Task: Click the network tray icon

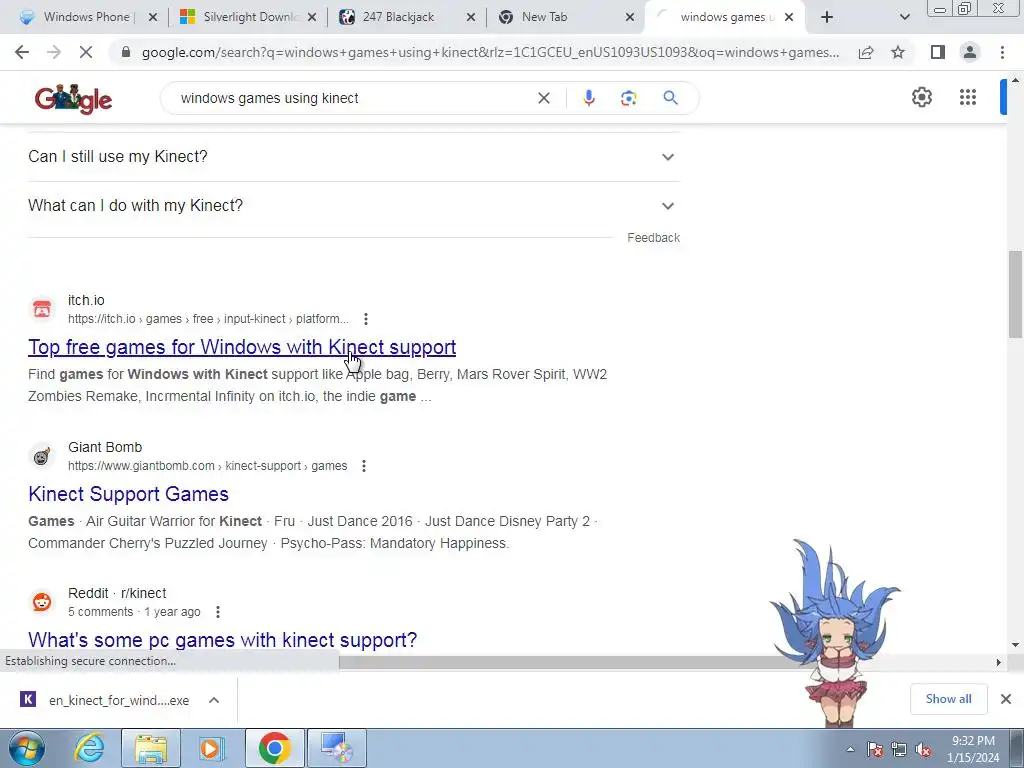Action: 899,750
